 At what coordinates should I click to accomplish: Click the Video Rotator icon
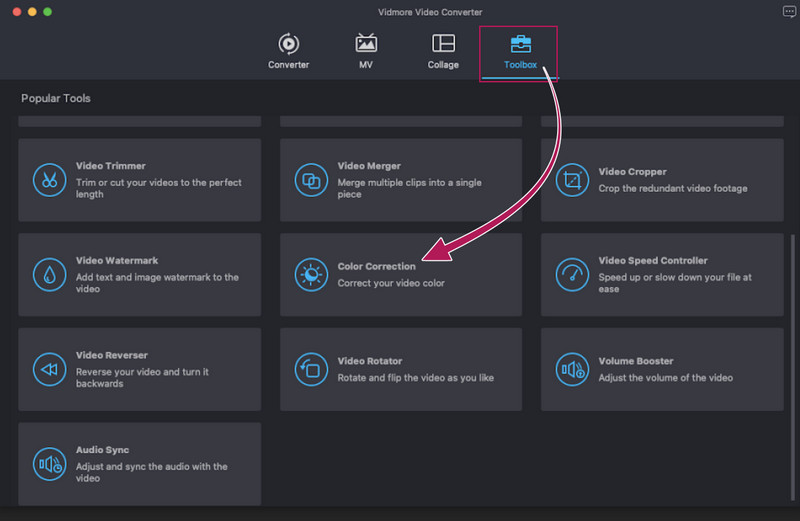click(310, 369)
